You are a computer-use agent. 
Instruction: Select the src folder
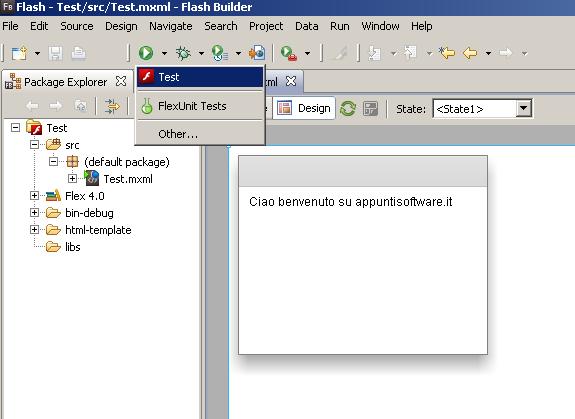(72, 145)
